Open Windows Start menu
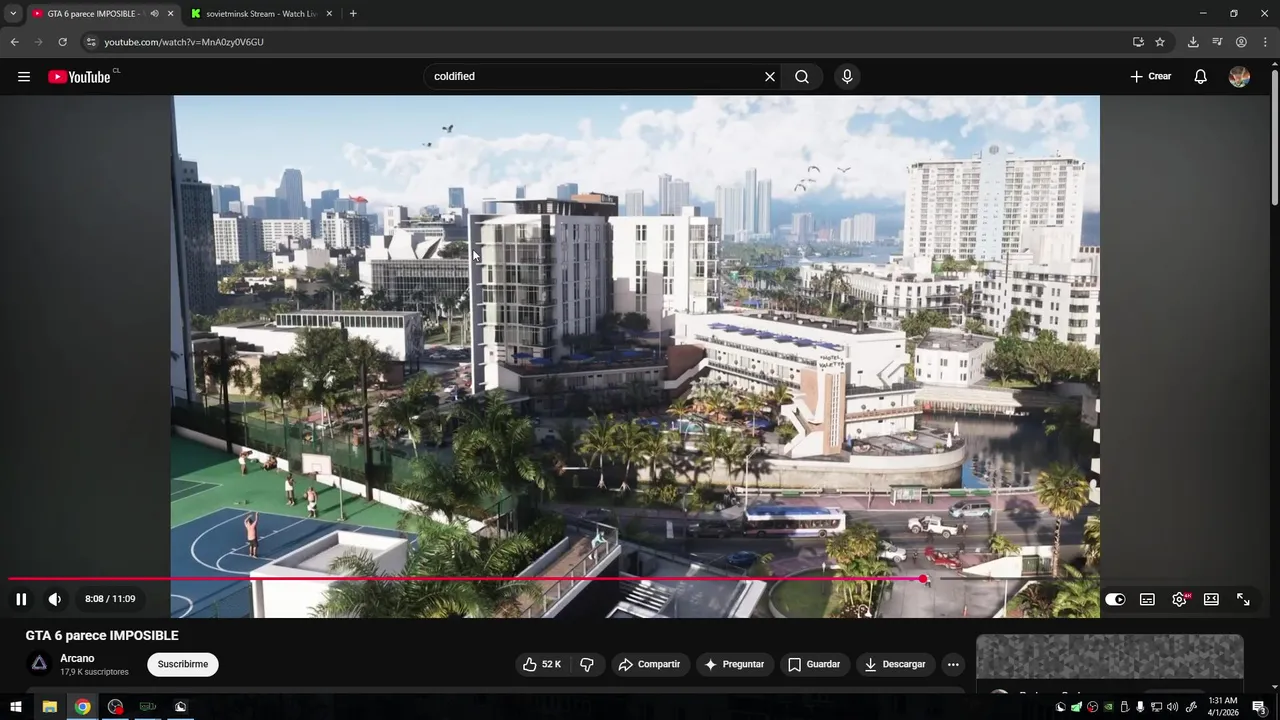This screenshot has width=1280, height=720. pos(16,707)
